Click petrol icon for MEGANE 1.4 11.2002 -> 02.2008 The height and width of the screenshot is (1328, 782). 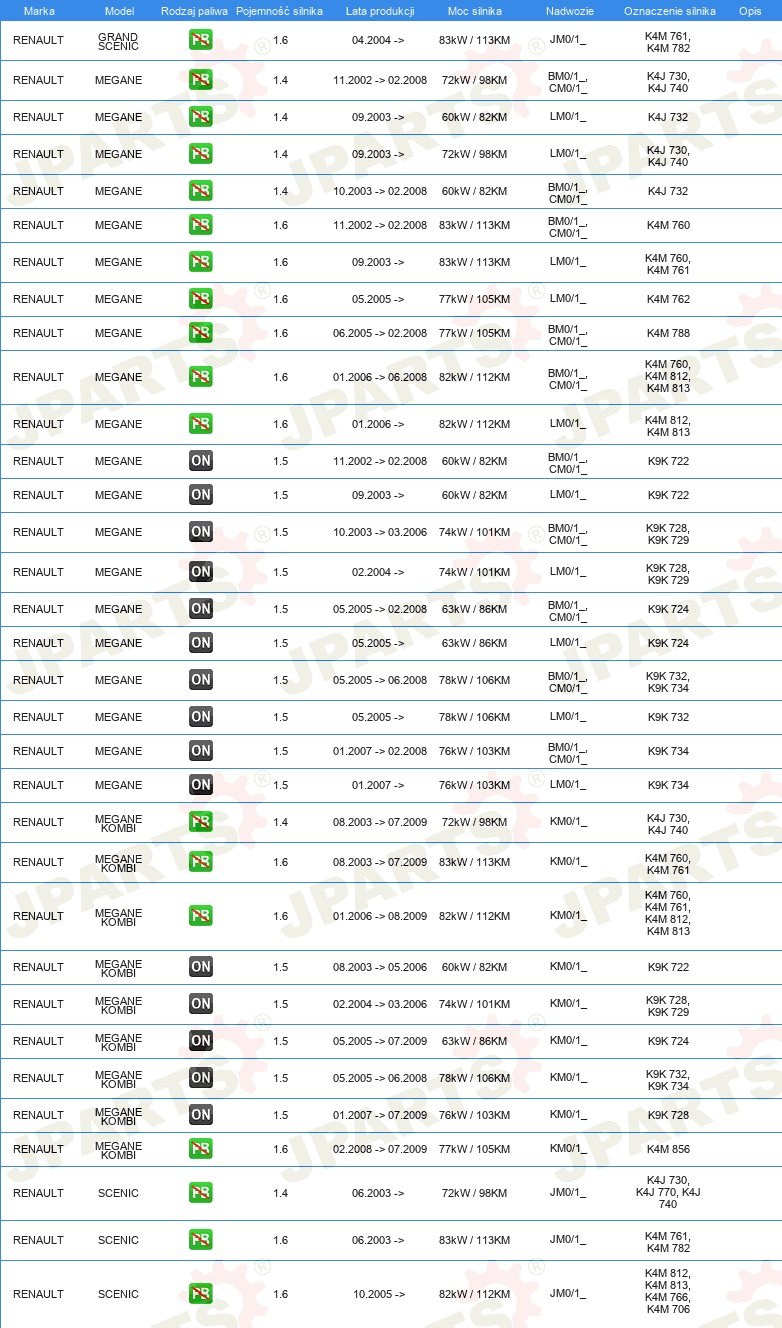tap(201, 80)
